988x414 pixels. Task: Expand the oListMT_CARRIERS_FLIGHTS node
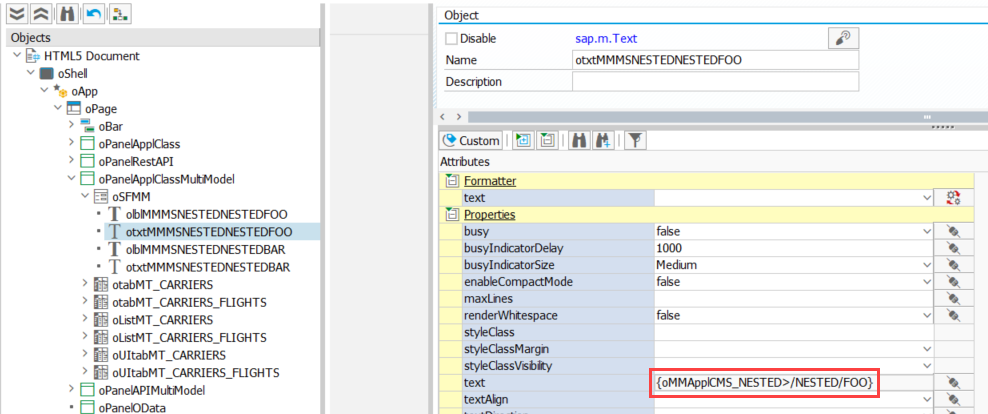pos(85,336)
